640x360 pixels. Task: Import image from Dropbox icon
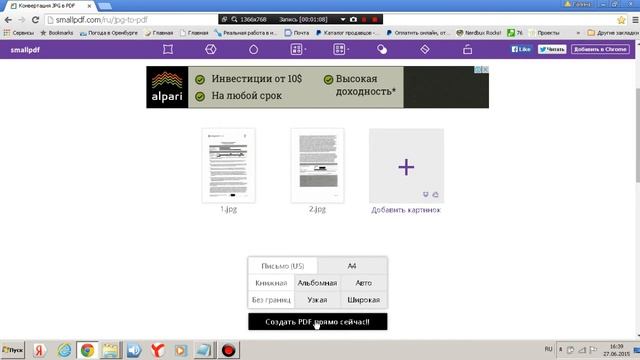click(x=426, y=195)
